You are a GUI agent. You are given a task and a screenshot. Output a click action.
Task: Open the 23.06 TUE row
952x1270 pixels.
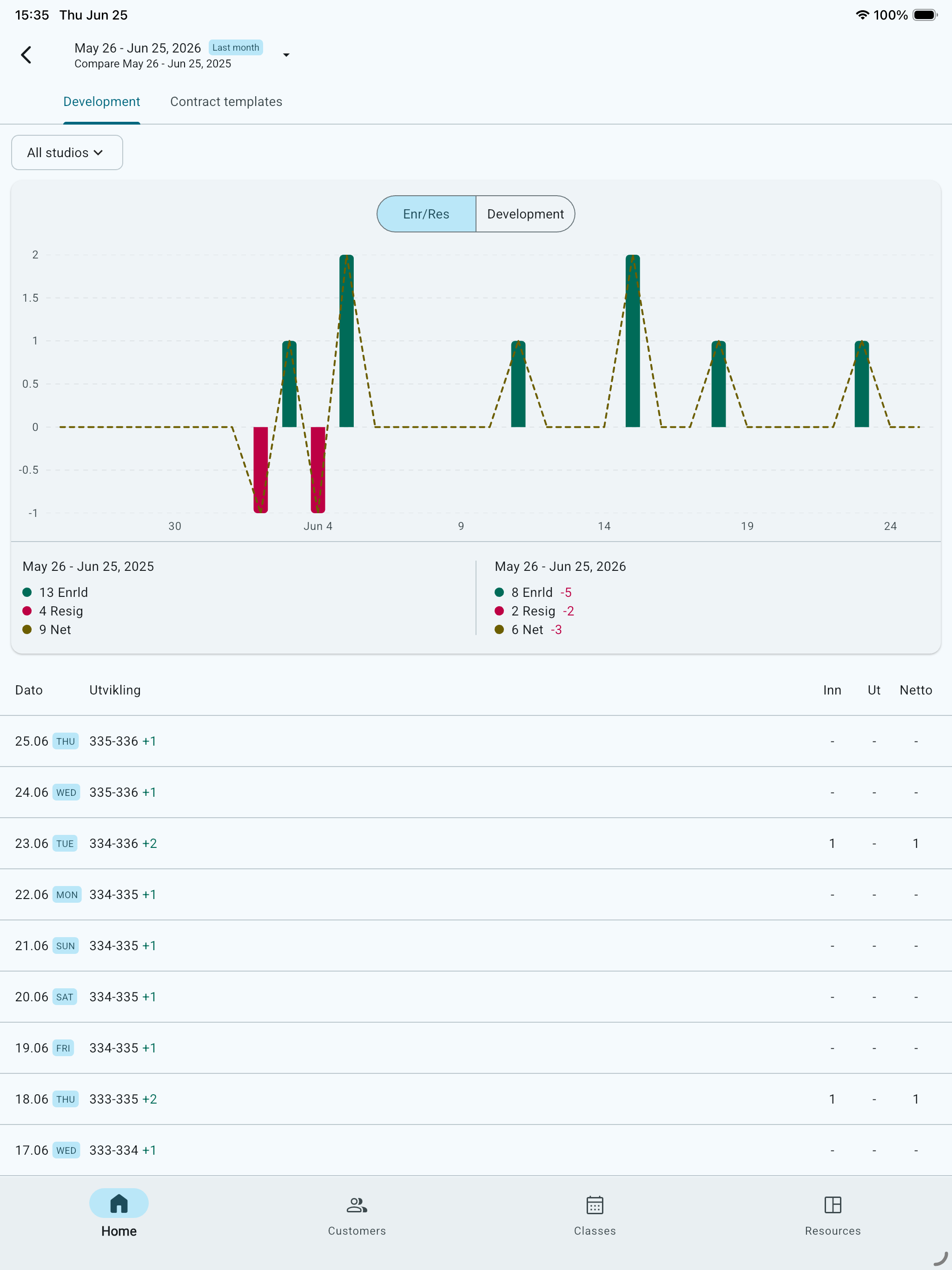[x=476, y=843]
